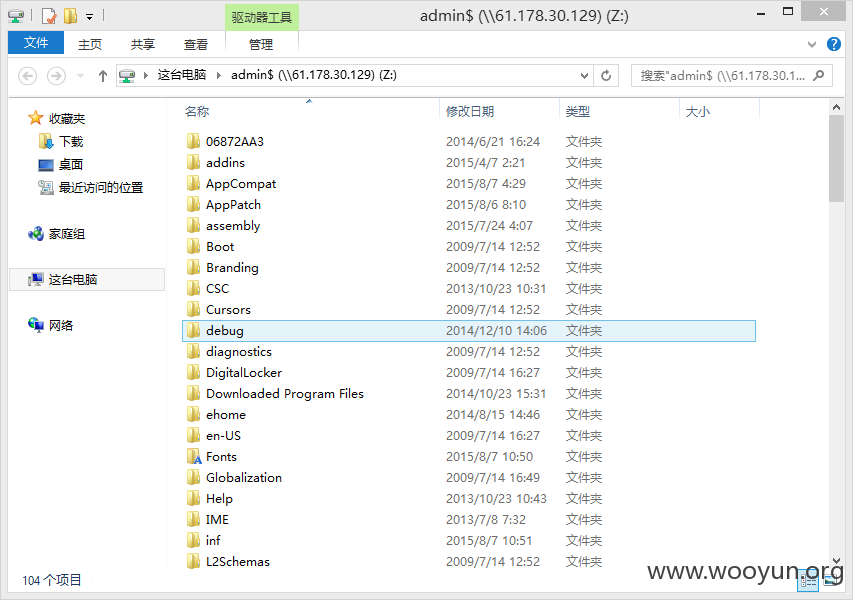Open Help with the blue question icon
This screenshot has height=600, width=853.
pos(833,44)
